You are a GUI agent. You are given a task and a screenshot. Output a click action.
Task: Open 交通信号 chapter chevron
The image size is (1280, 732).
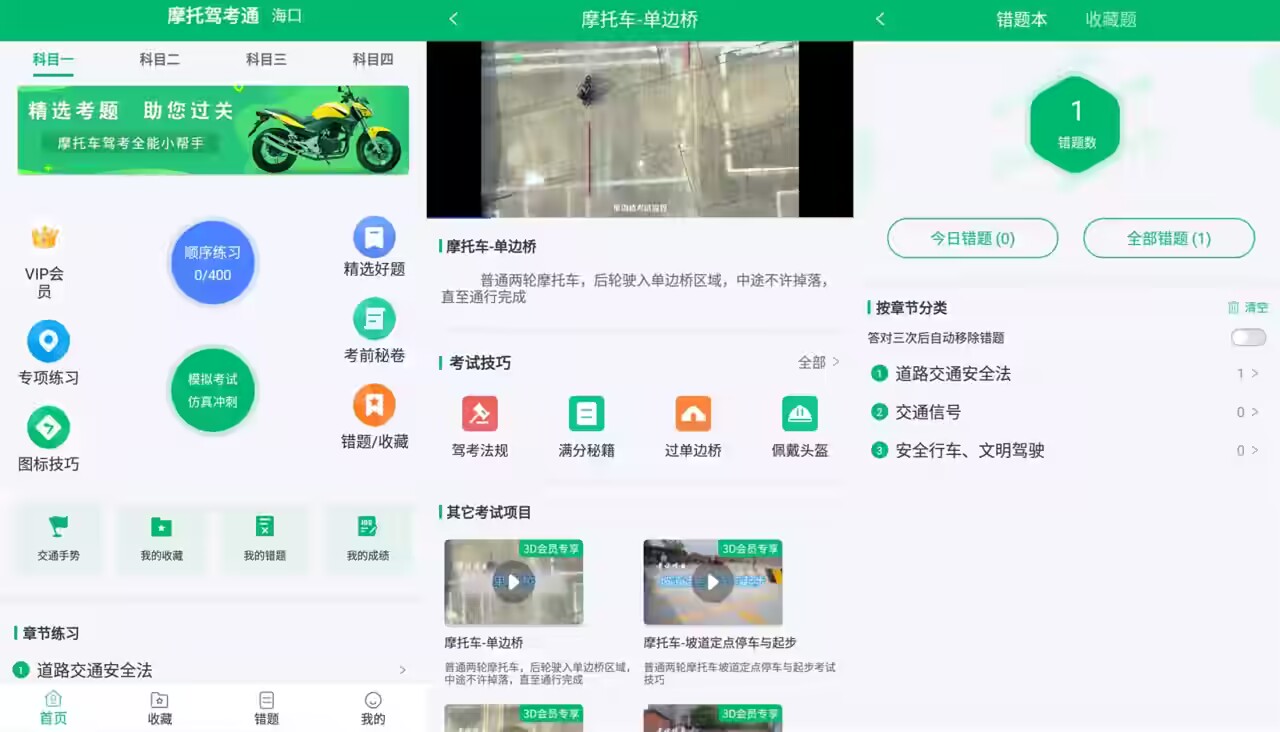click(x=1254, y=412)
